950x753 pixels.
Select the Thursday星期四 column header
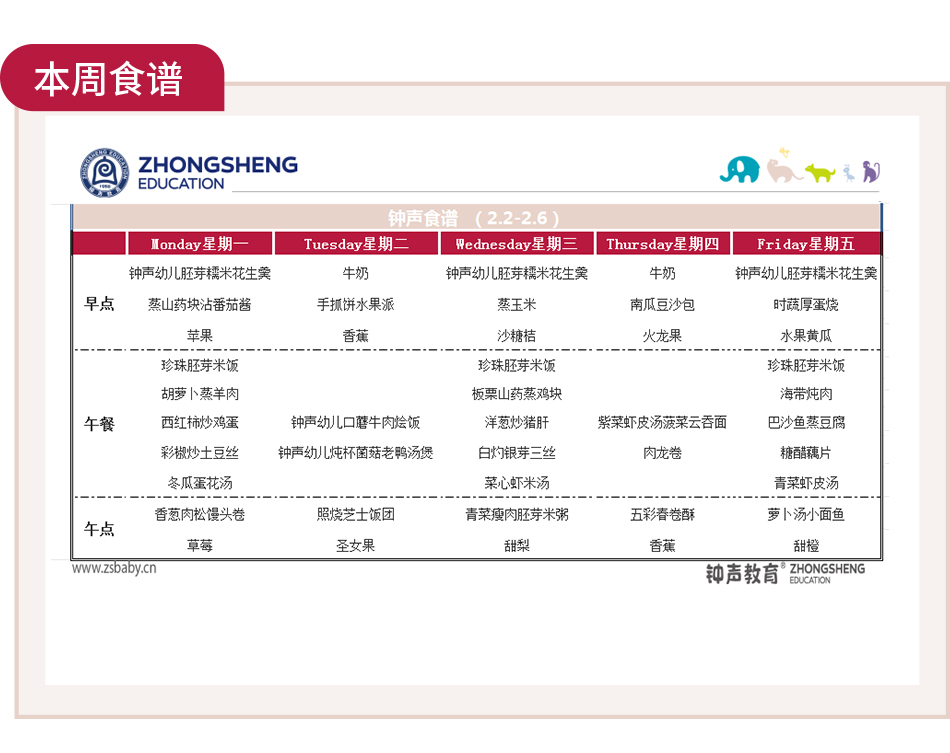tap(662, 244)
